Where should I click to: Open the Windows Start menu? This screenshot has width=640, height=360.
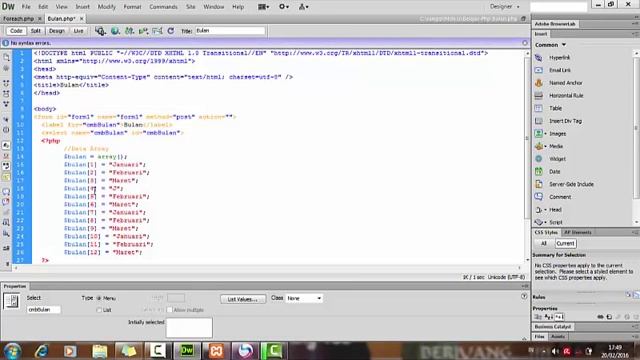click(x=12, y=351)
